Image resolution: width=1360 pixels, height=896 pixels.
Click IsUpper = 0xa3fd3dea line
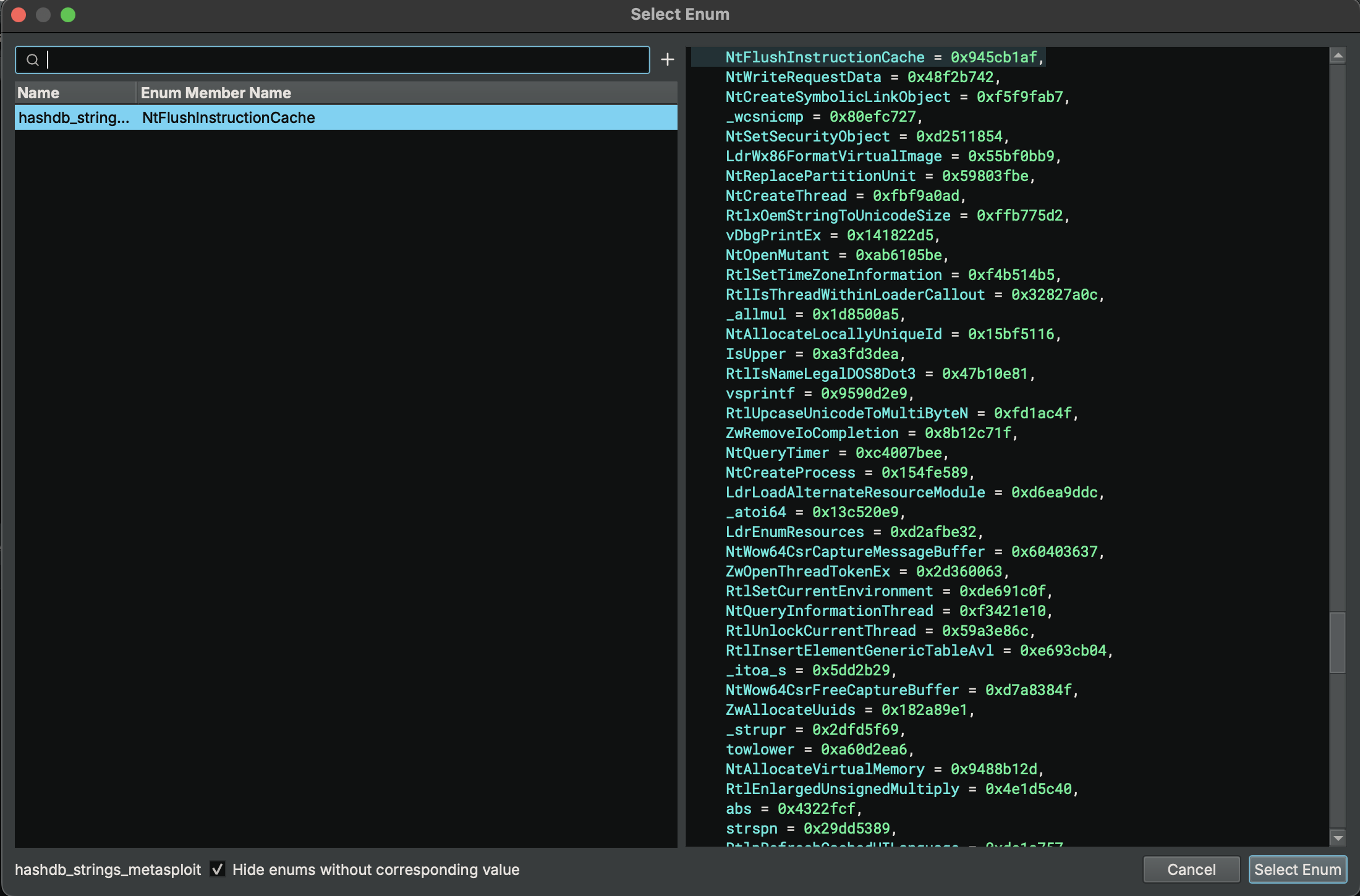pyautogui.click(x=815, y=353)
